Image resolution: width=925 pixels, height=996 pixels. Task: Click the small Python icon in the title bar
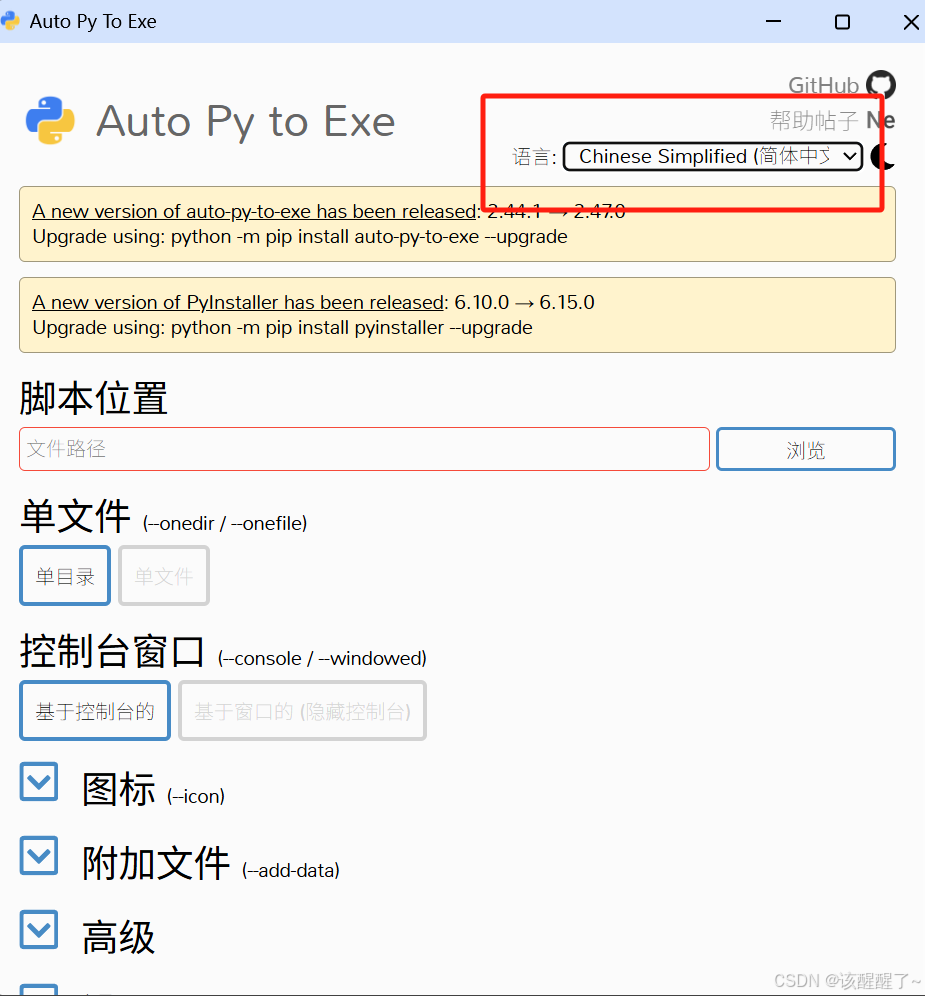click(10, 21)
